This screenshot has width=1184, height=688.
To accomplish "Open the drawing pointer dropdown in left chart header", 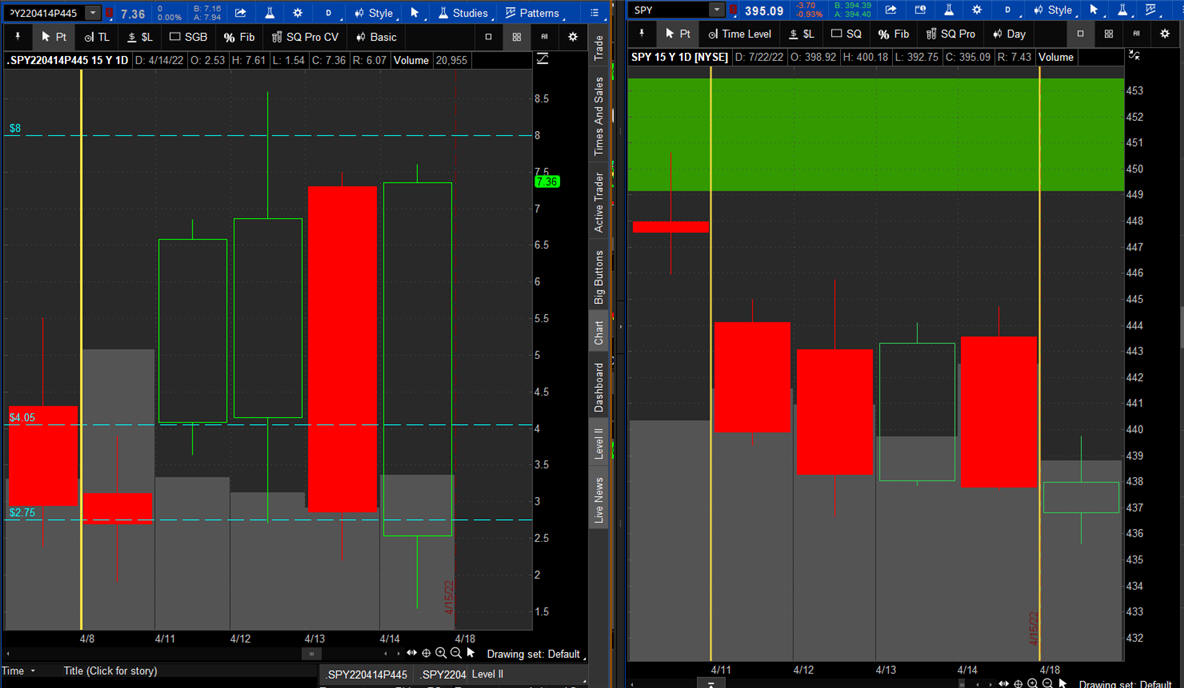I will point(416,13).
